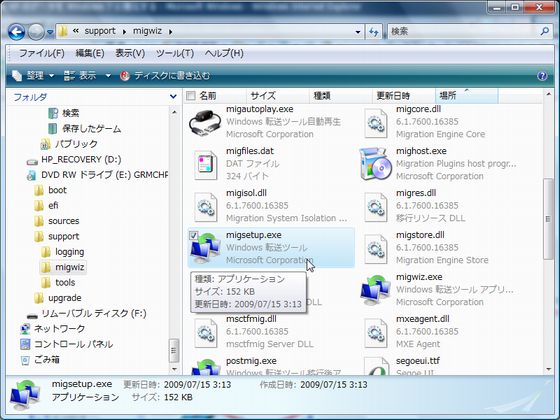Click the file list vertical scrollbar thumb
Image resolution: width=560 pixels, height=420 pixels.
548,219
